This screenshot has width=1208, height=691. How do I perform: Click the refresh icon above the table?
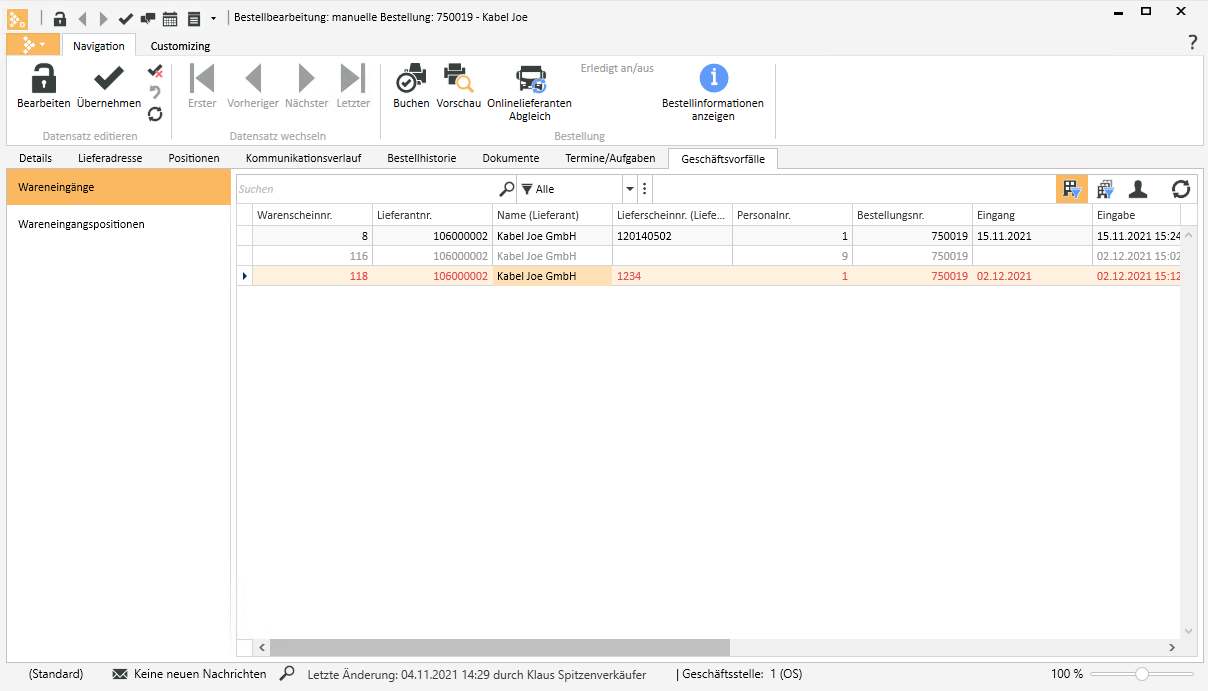tap(1181, 189)
